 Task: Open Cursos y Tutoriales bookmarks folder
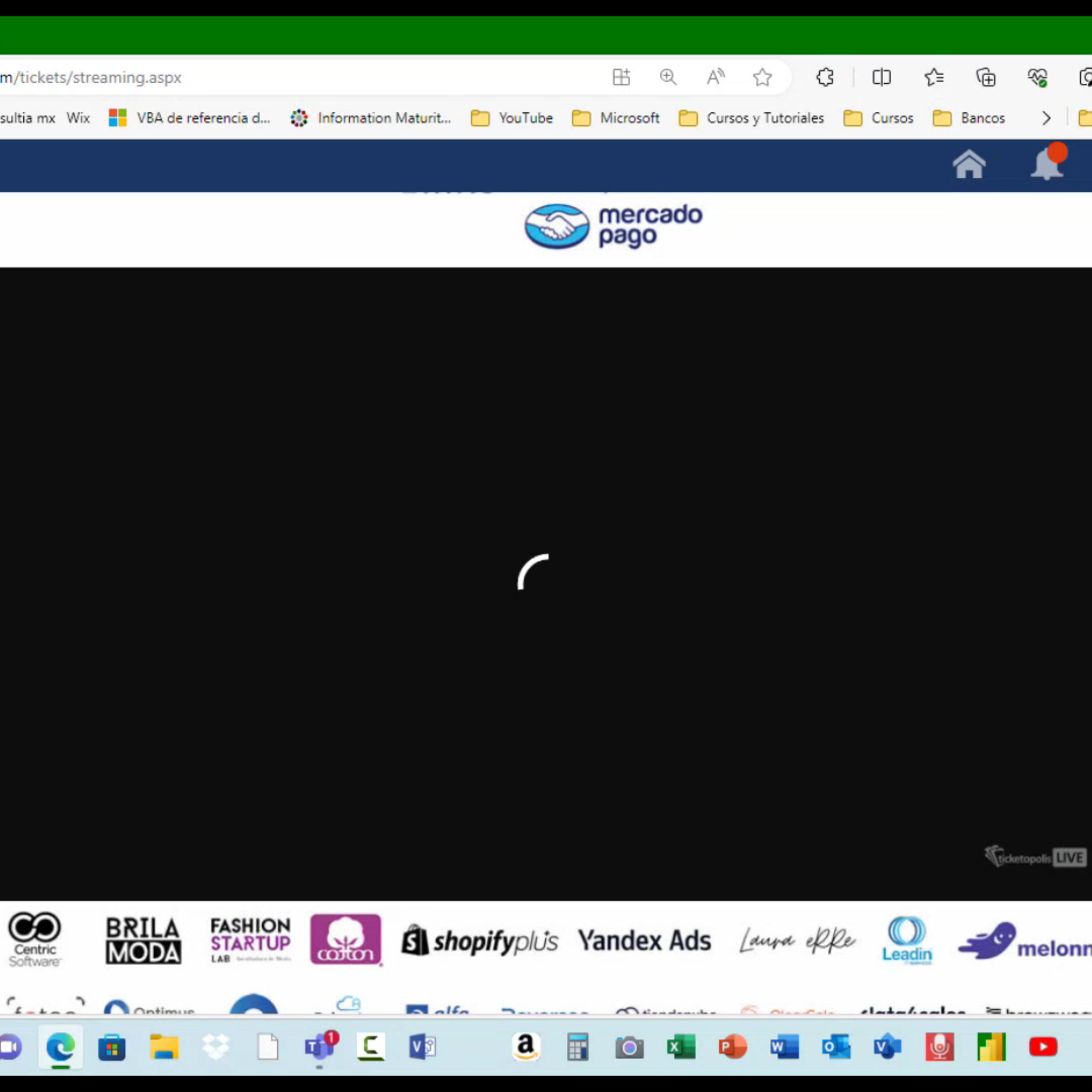tap(751, 118)
